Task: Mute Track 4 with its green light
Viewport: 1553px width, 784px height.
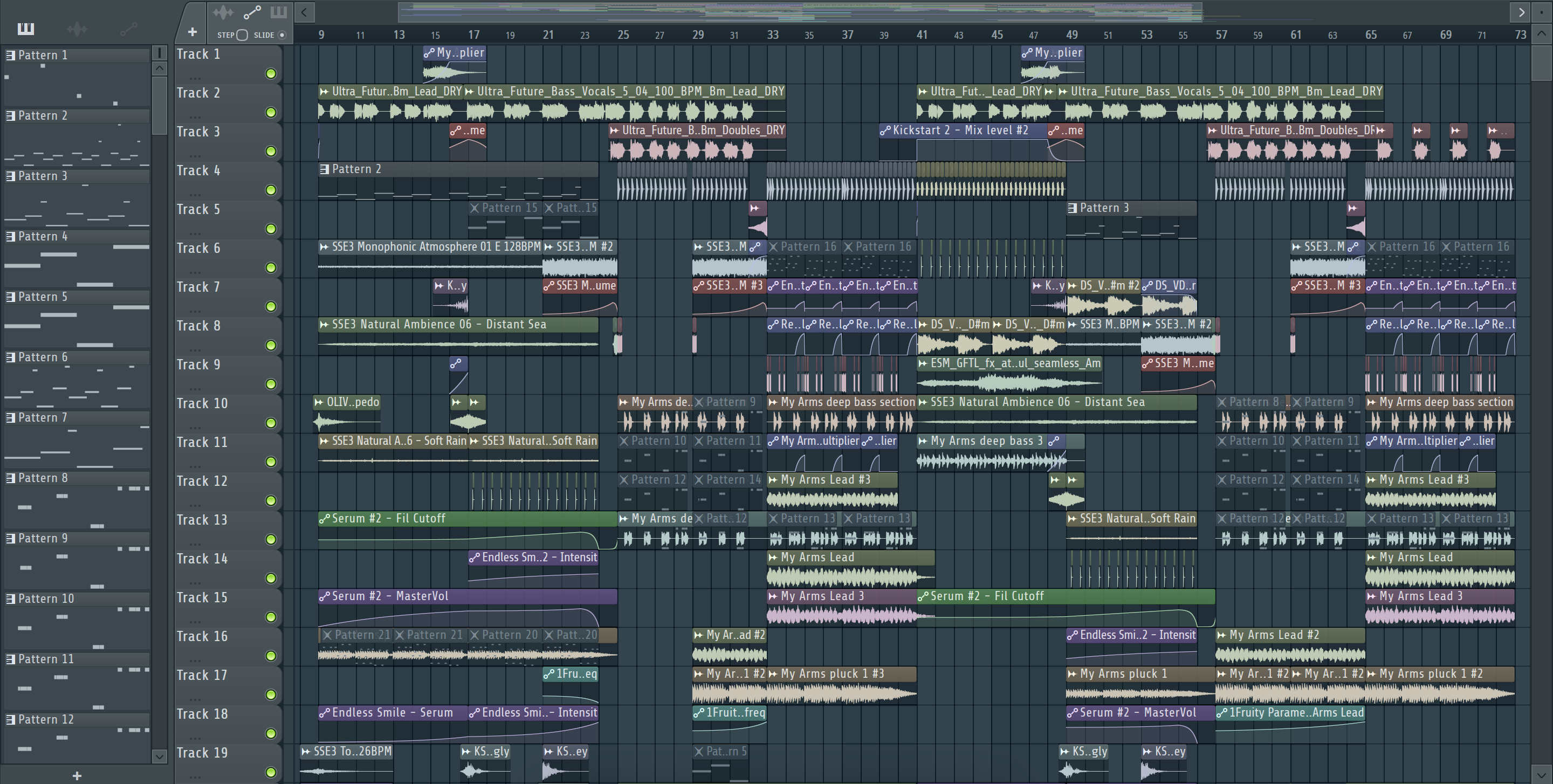Action: [x=271, y=190]
